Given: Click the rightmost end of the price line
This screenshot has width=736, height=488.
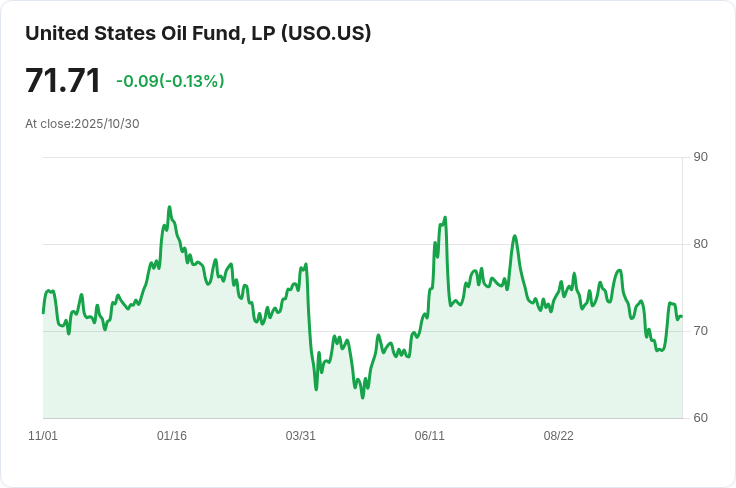Looking at the screenshot, I should tap(682, 317).
